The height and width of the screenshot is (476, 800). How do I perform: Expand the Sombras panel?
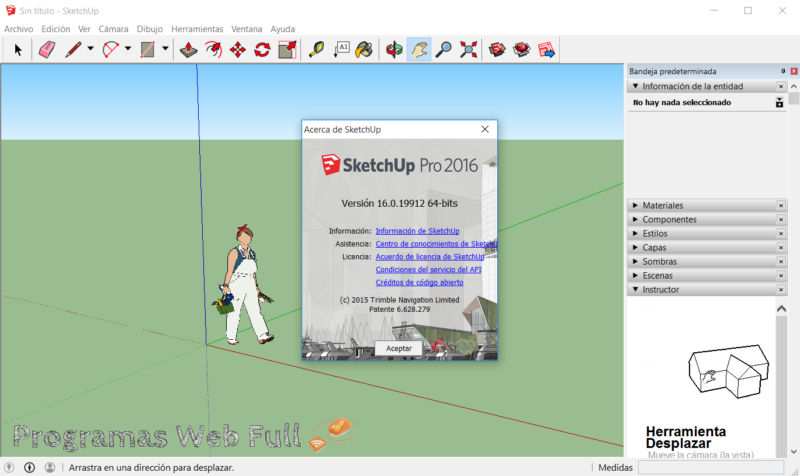(635, 261)
